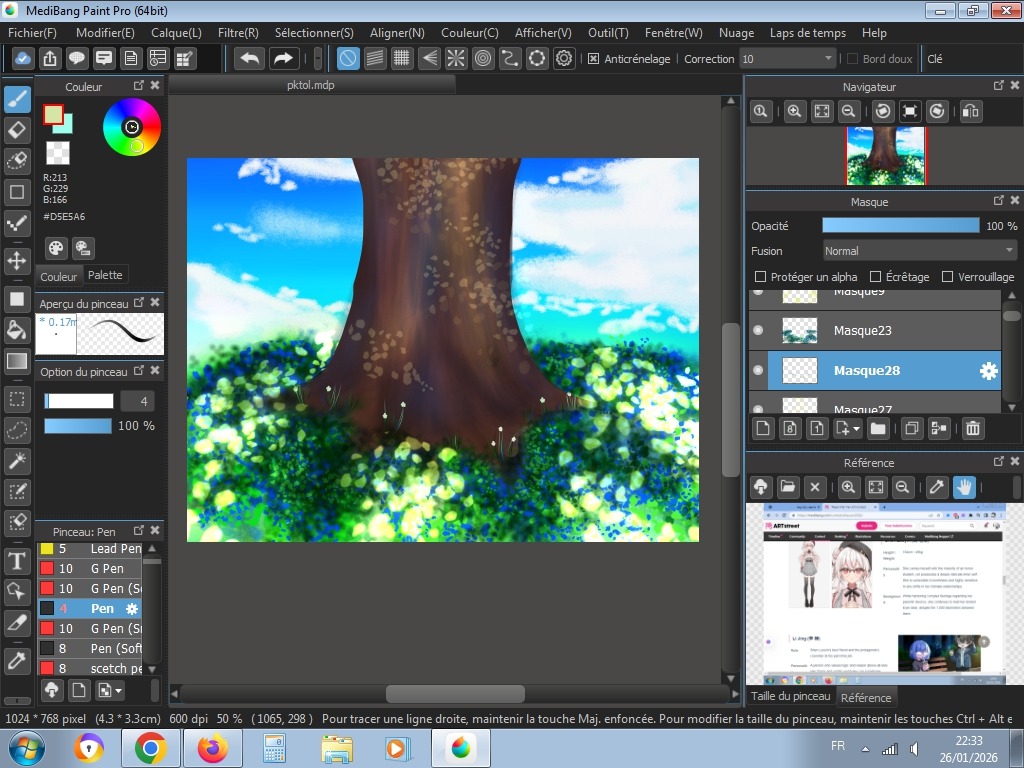Expand the add layer dropdown arrow
Screen dimensions: 1024x768
(856, 430)
